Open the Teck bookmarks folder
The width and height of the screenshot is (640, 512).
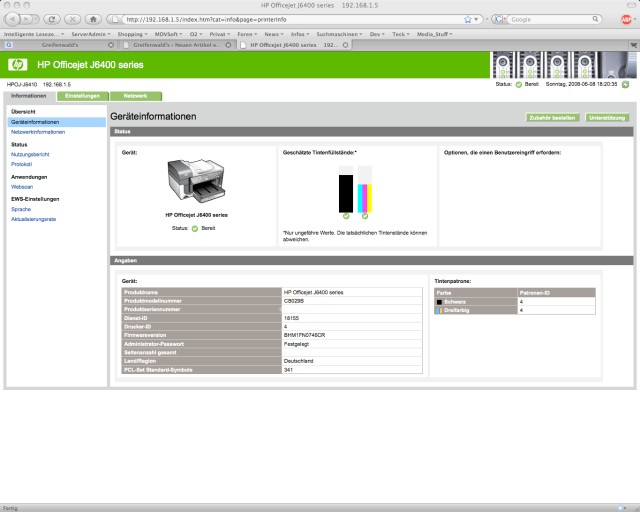[x=401, y=34]
